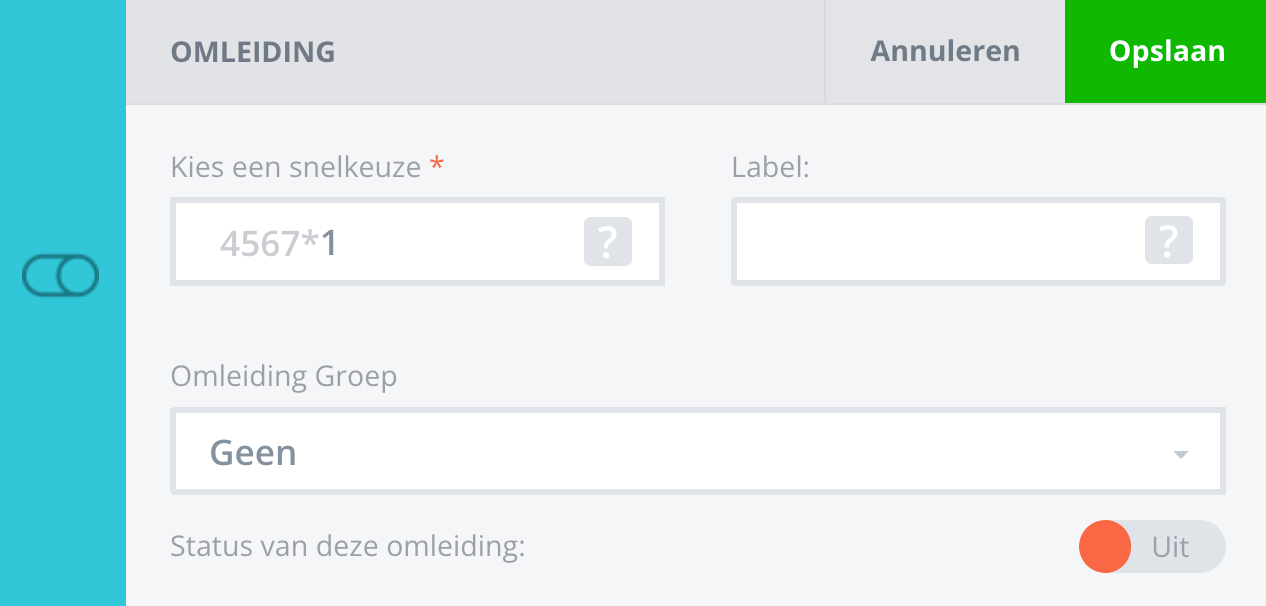Viewport: 1266px width, 606px height.
Task: Click the 'Kies een snelkeuze' field label
Action: 296,168
